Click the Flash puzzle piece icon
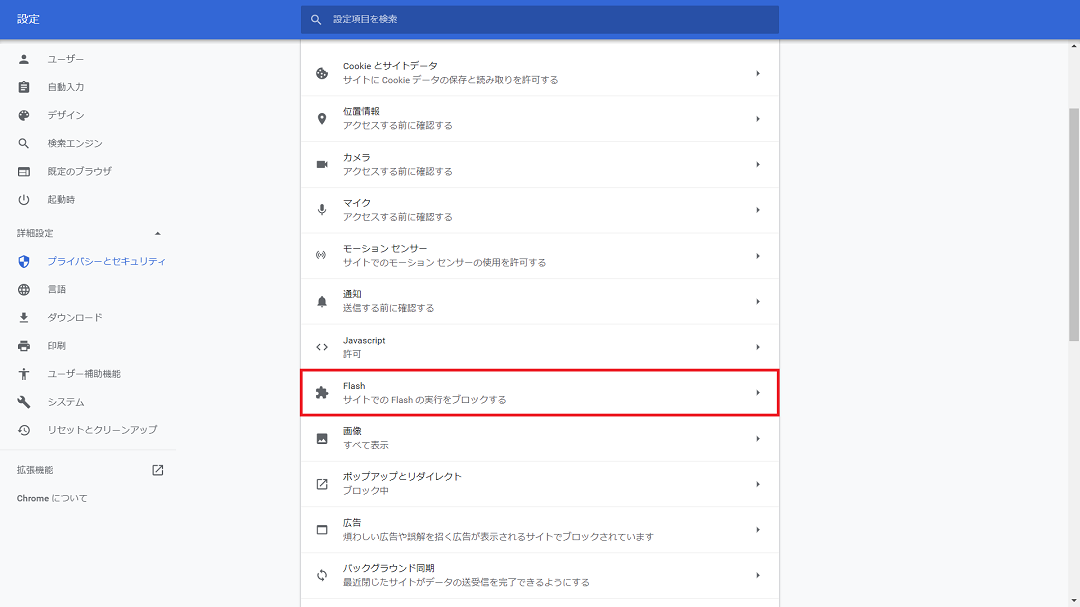 tap(322, 393)
